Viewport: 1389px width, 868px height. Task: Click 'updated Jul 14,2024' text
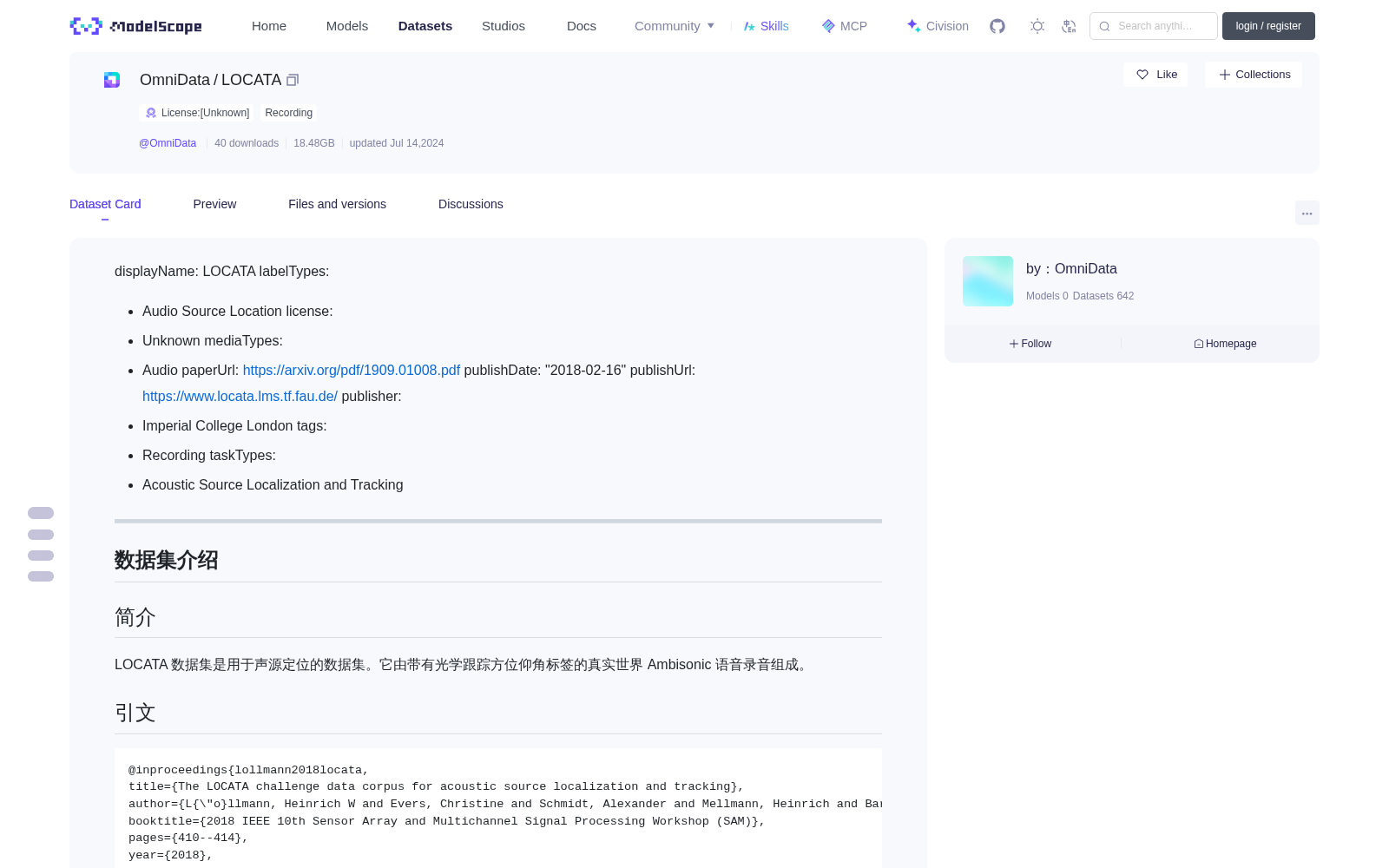[397, 143]
